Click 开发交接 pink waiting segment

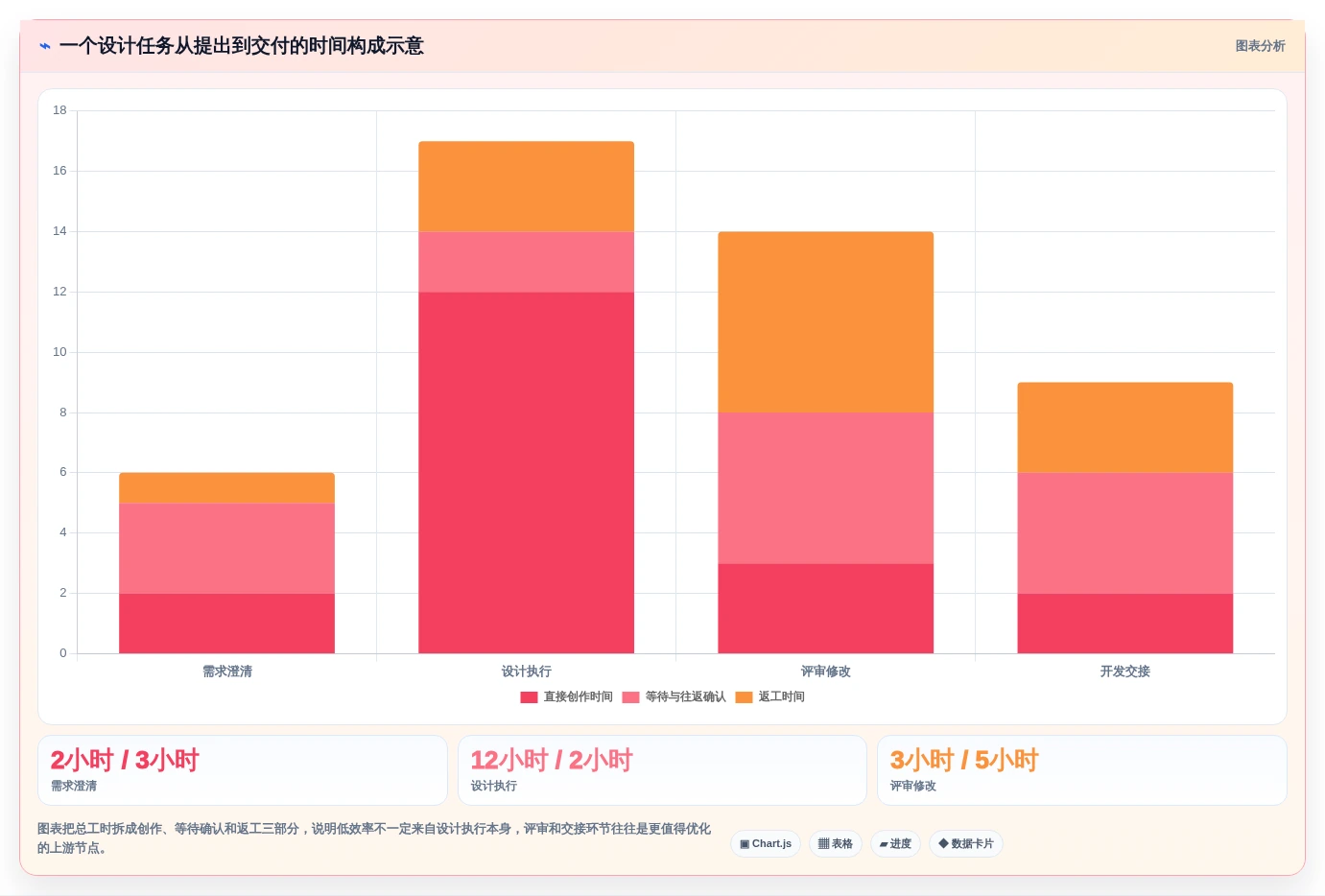1124,533
